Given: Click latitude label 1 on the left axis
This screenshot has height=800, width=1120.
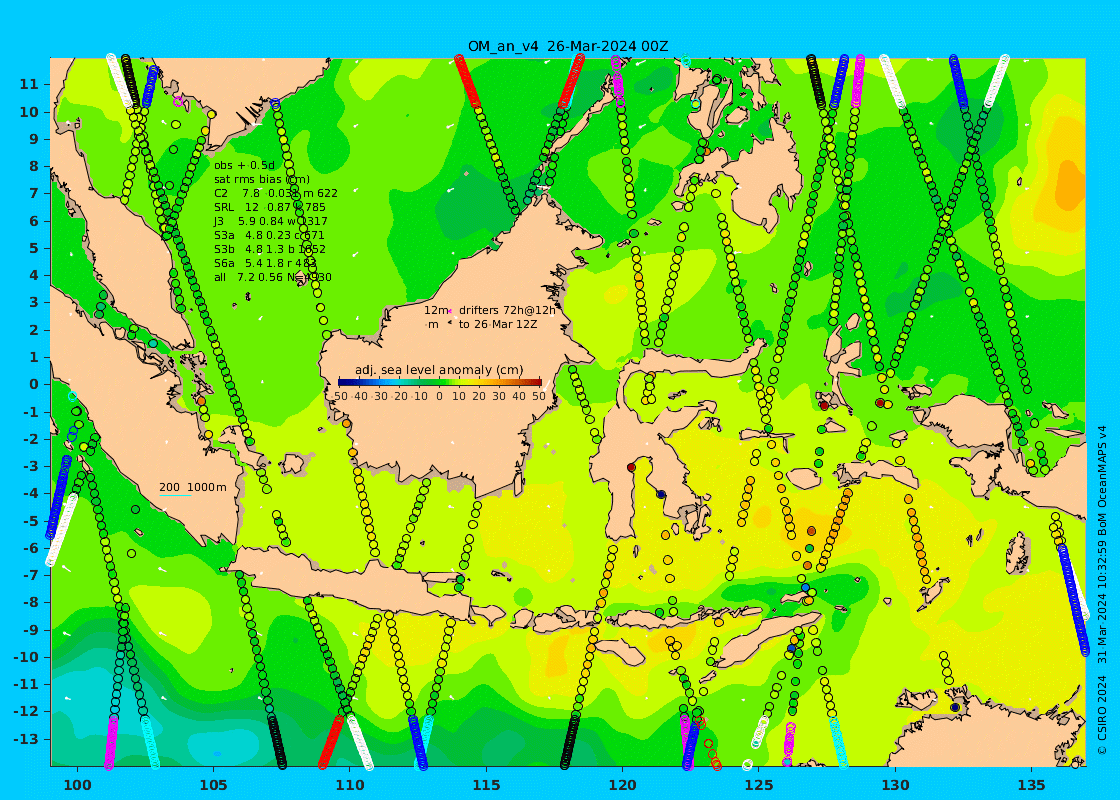Looking at the screenshot, I should [34, 357].
